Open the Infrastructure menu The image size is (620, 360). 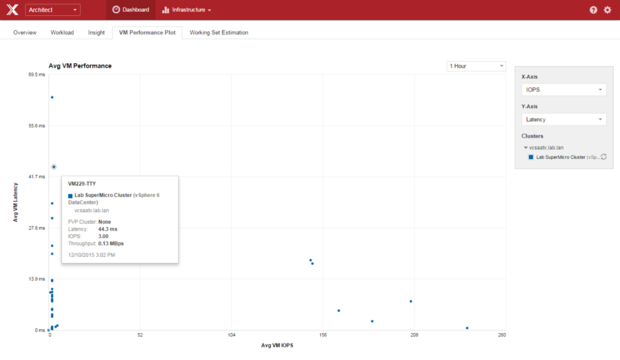tap(187, 10)
